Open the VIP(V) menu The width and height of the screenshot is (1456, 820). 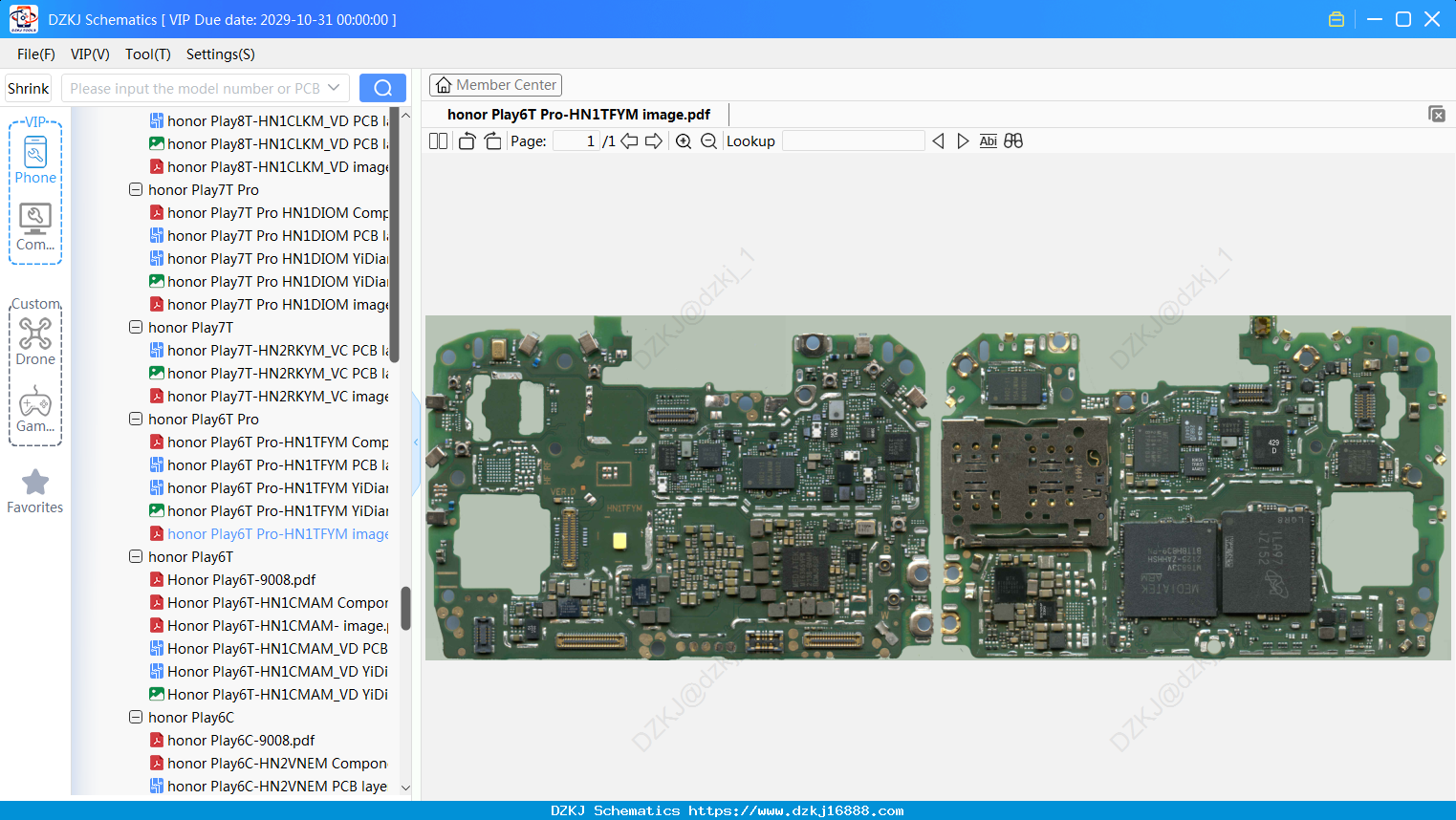pos(90,54)
